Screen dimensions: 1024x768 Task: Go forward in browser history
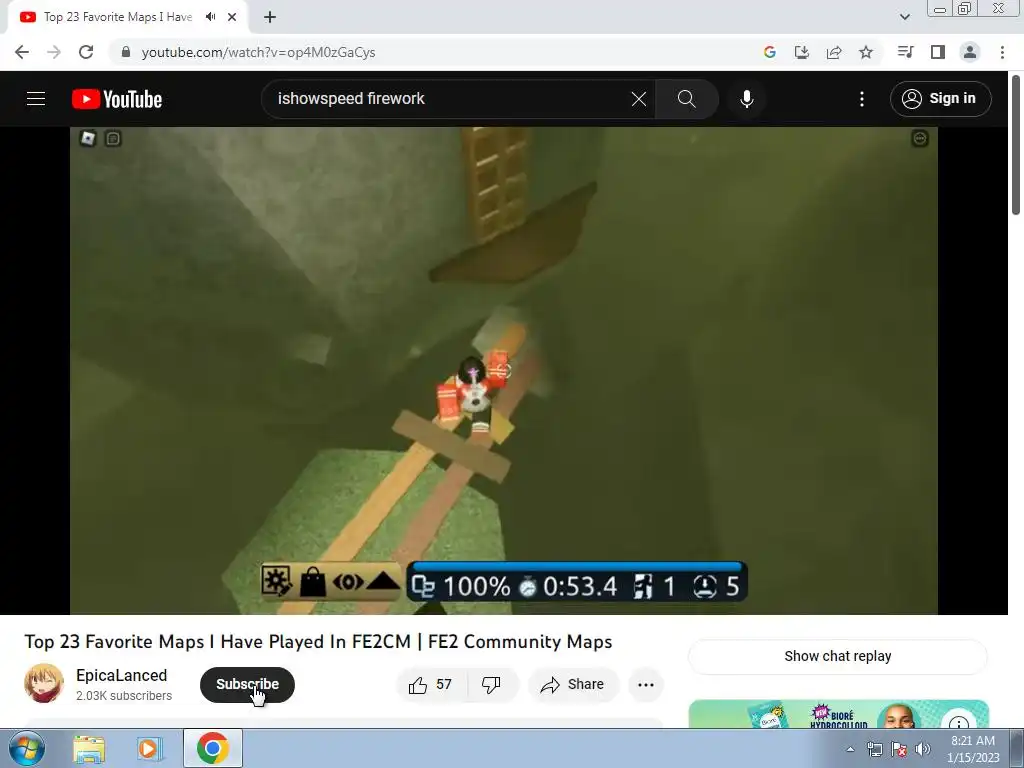coord(54,52)
